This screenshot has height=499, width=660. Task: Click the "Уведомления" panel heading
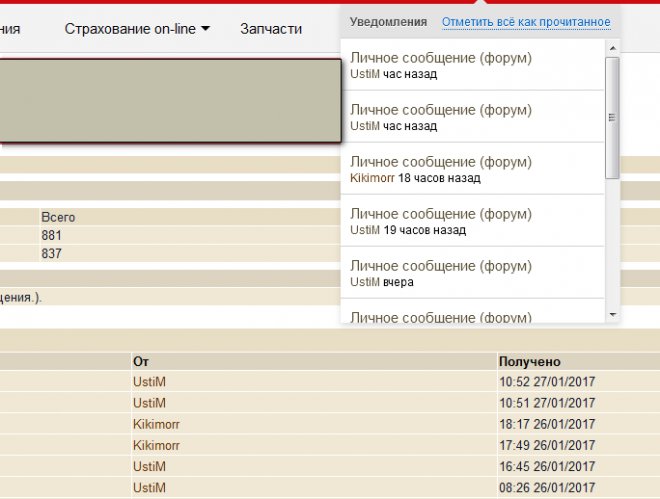coord(388,21)
